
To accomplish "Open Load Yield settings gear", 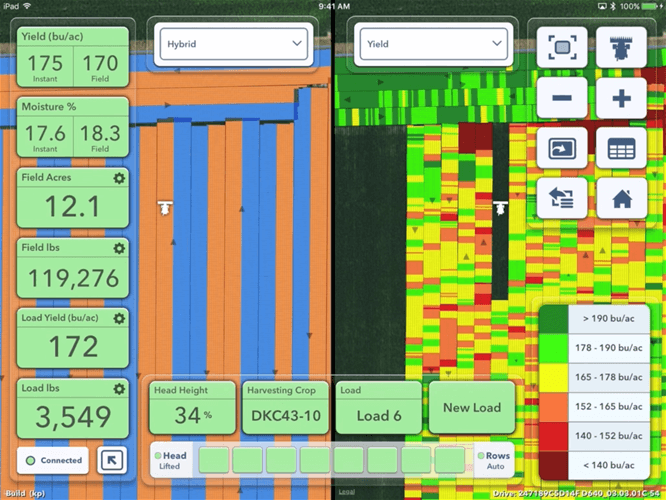I will coord(119,318).
